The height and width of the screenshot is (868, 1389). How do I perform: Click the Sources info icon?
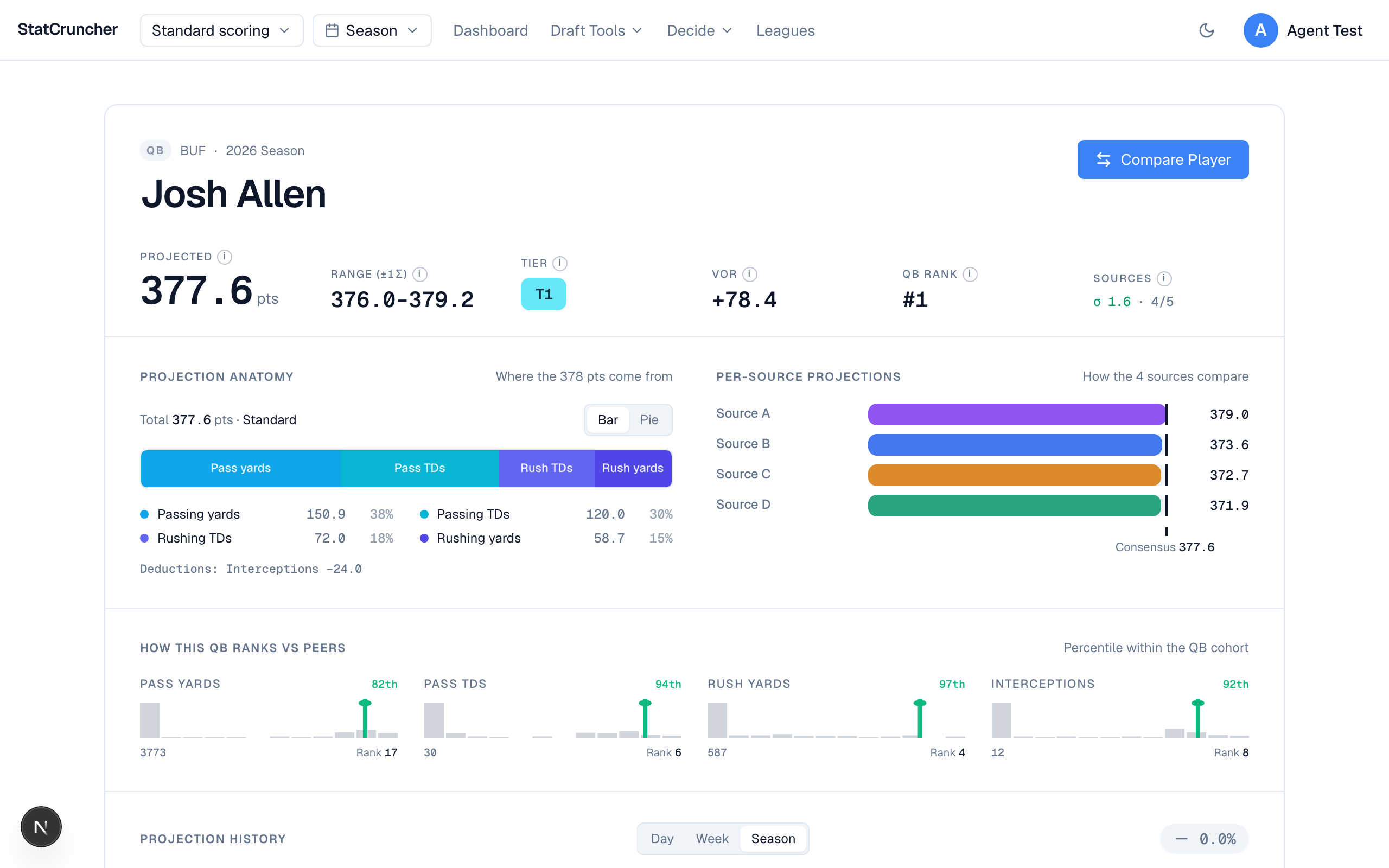[1164, 278]
